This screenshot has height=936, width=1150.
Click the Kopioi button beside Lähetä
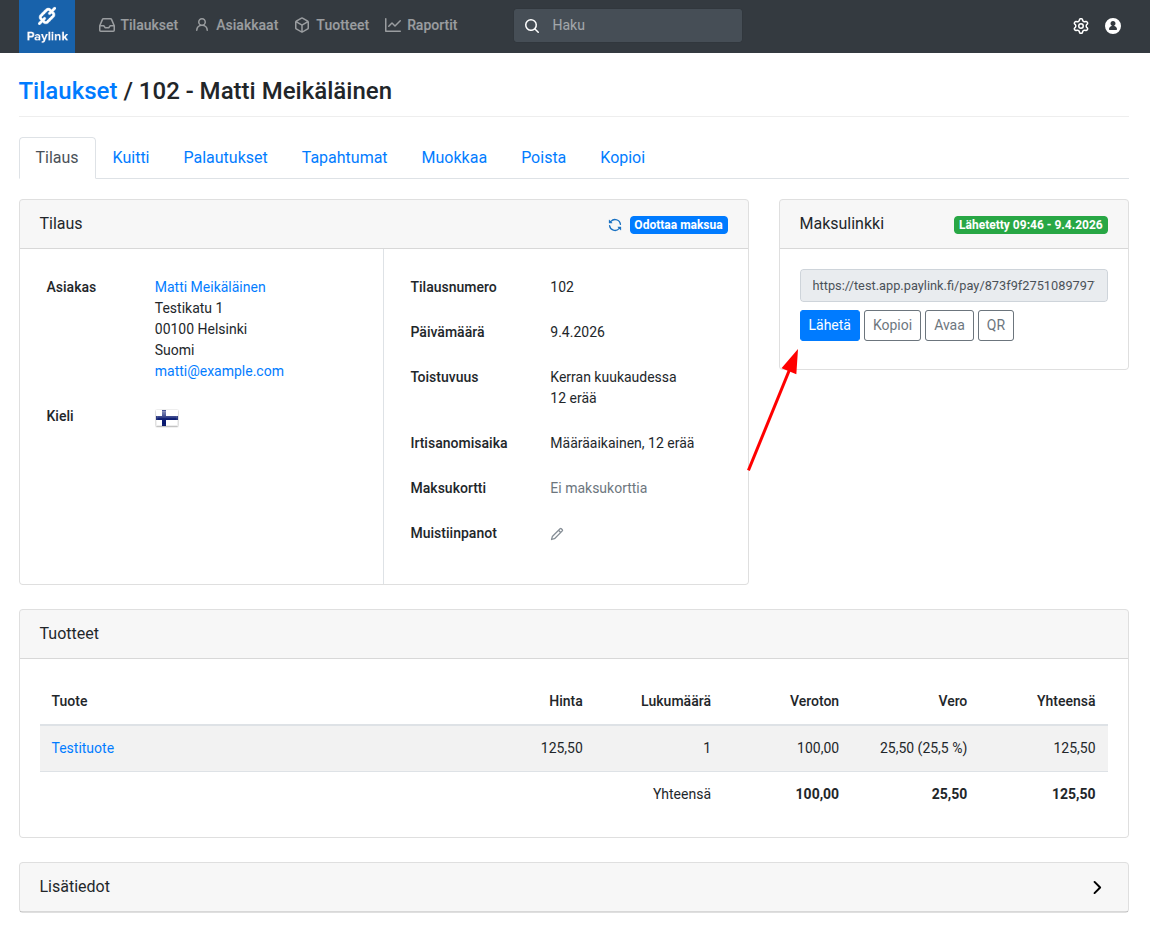892,326
